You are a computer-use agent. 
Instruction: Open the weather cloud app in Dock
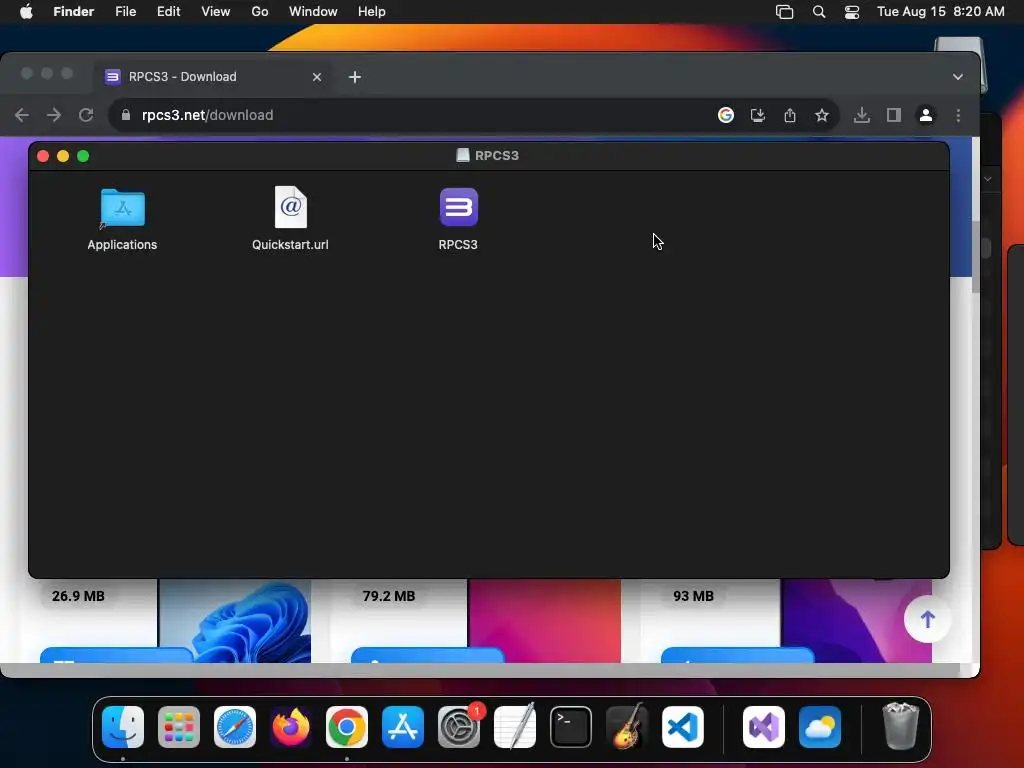pos(820,727)
